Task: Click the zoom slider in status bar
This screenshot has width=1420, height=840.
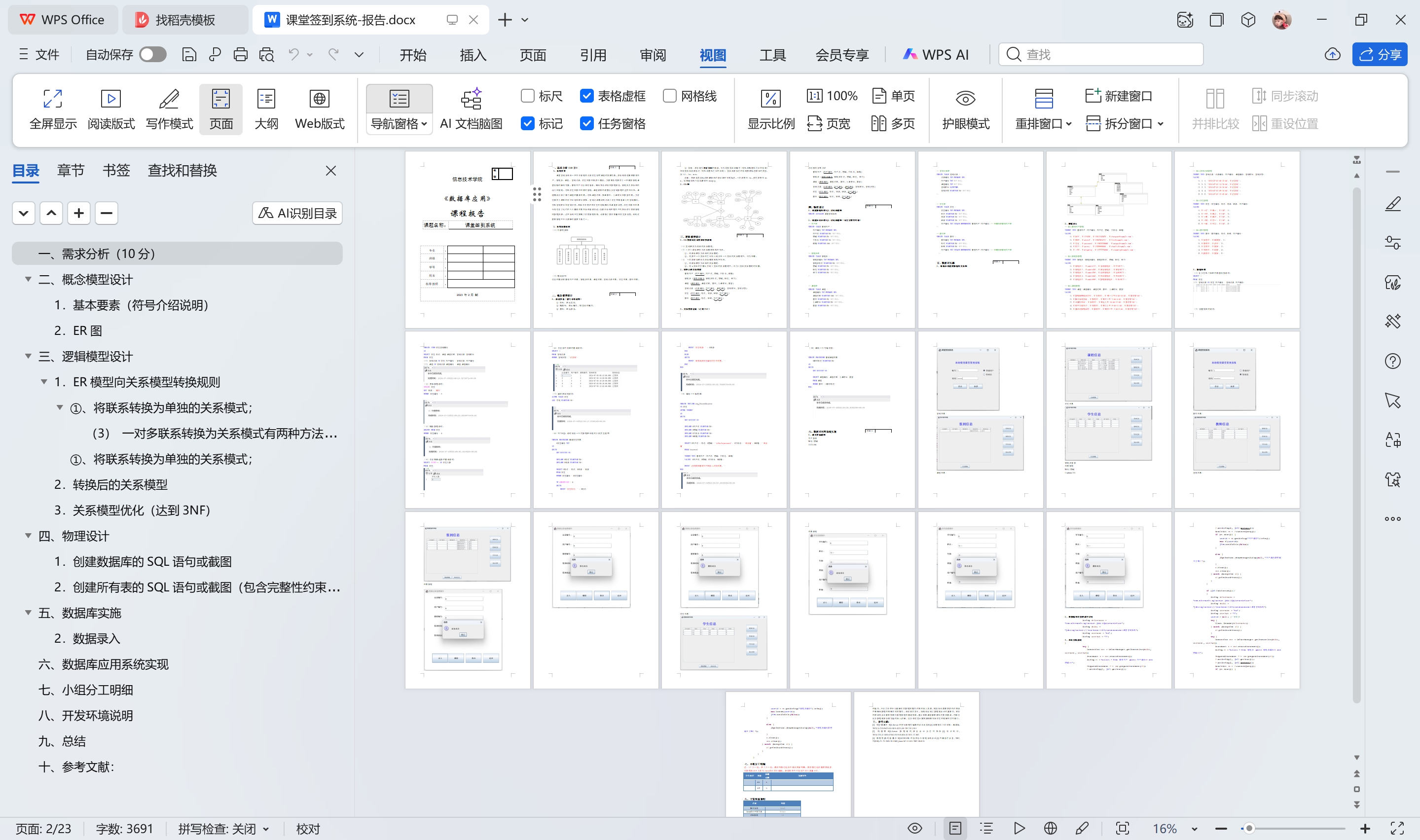Action: tap(1249, 829)
